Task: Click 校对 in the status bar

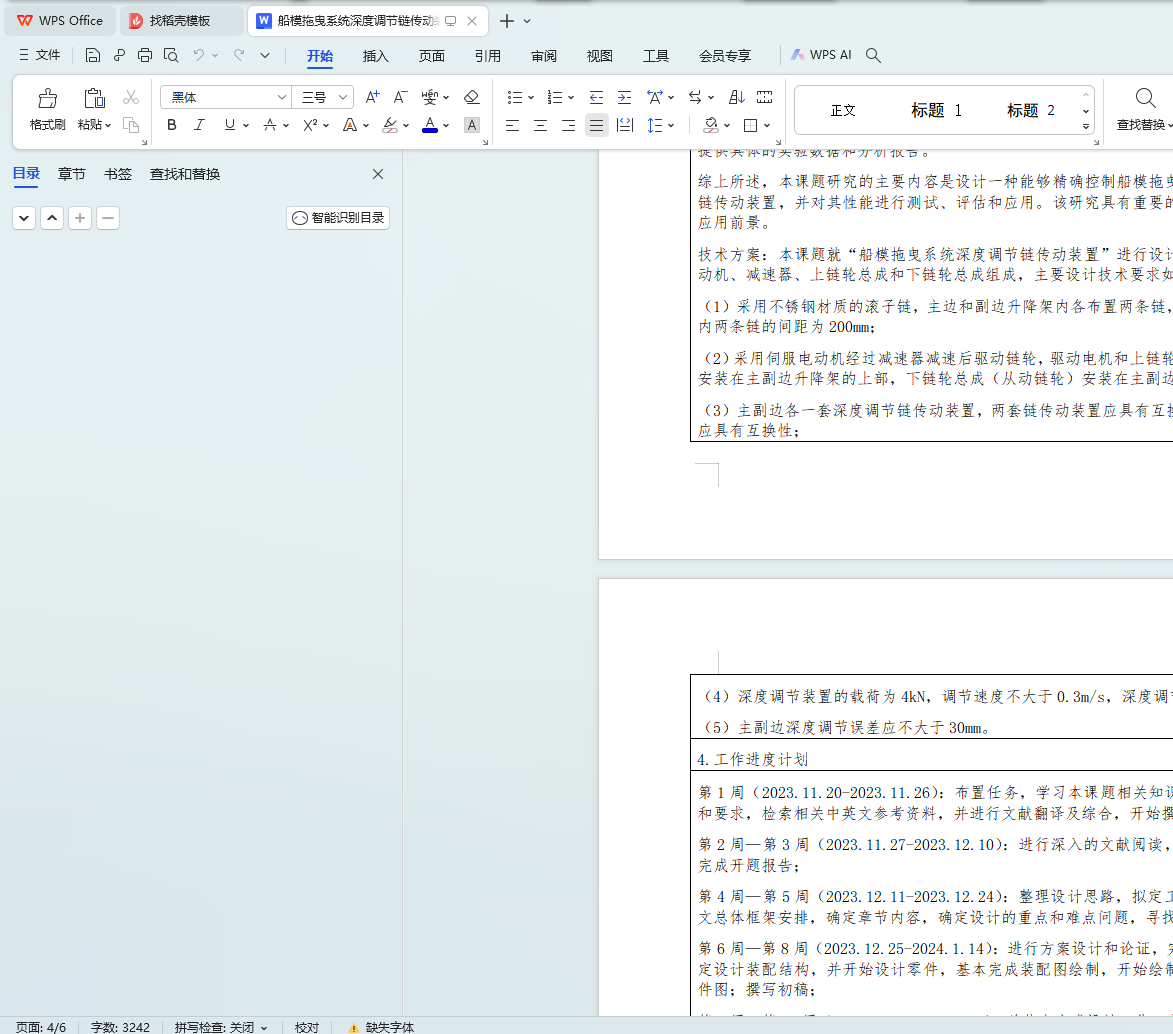Action: click(307, 1027)
